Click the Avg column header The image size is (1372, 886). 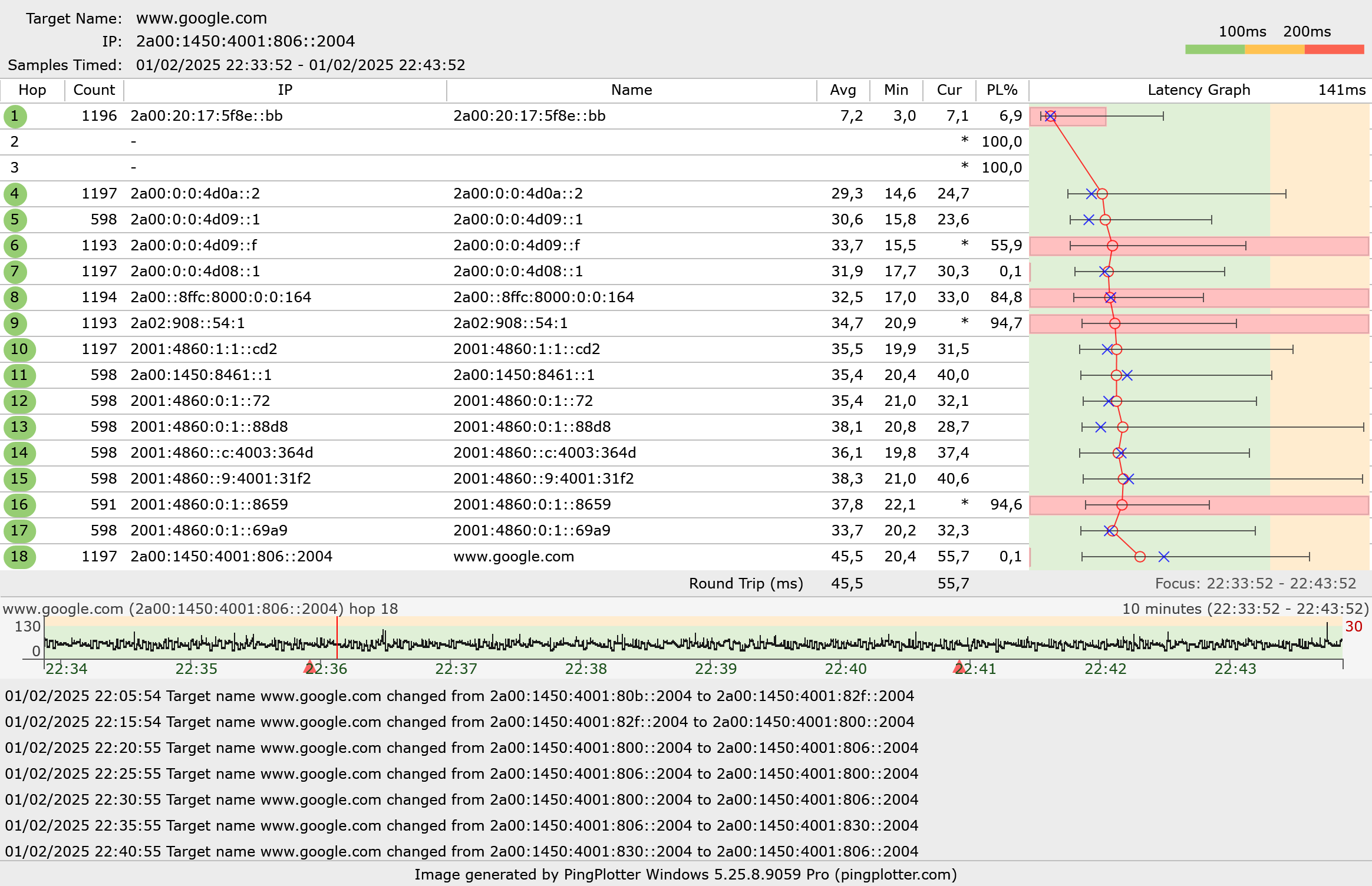point(843,90)
